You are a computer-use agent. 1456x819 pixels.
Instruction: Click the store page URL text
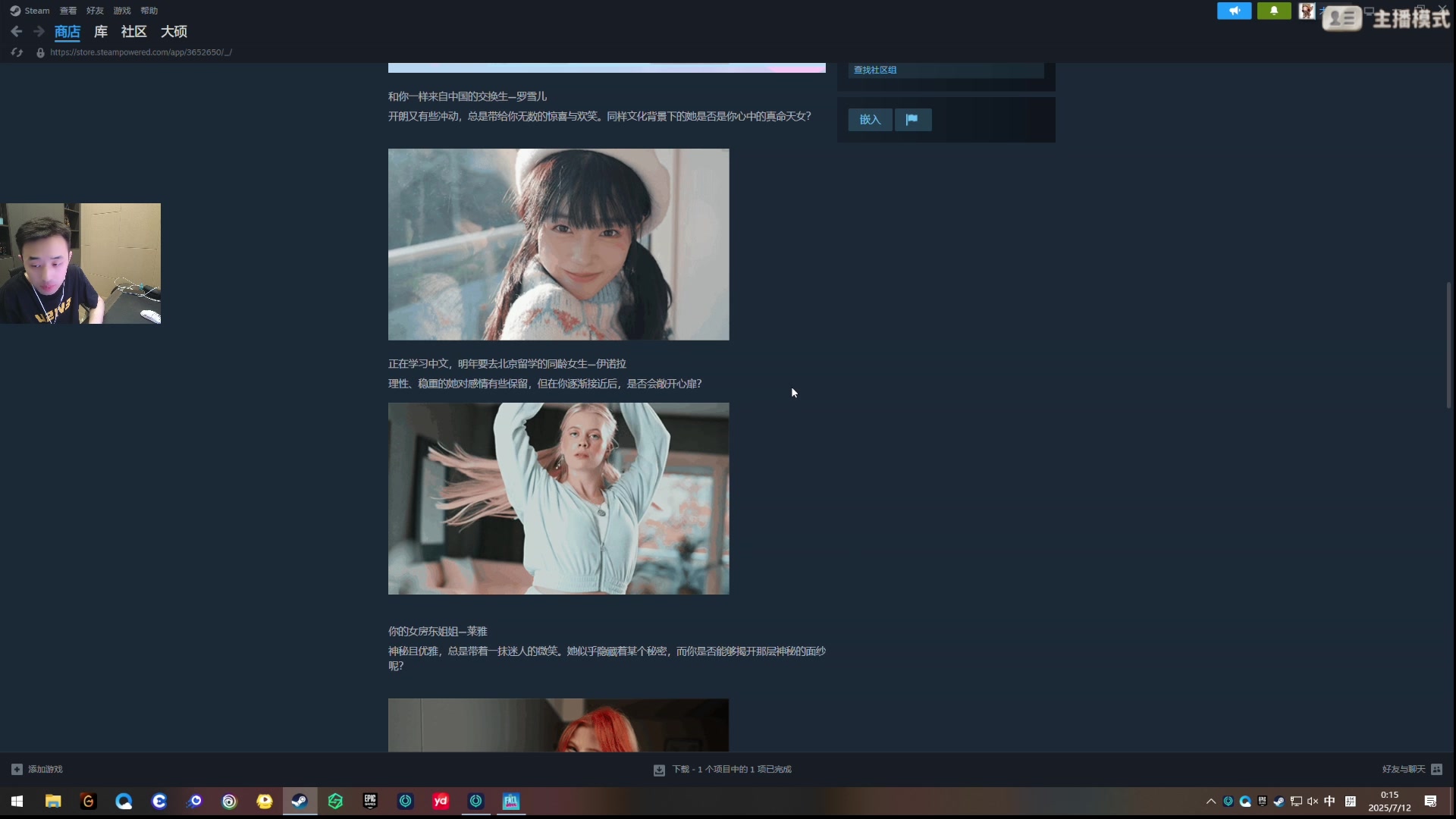(141, 52)
